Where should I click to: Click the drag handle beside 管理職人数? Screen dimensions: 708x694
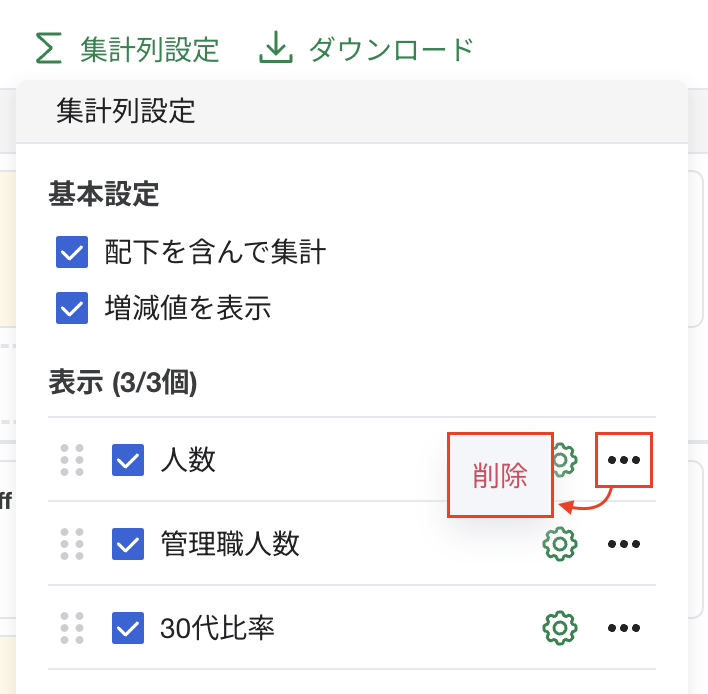[72, 544]
